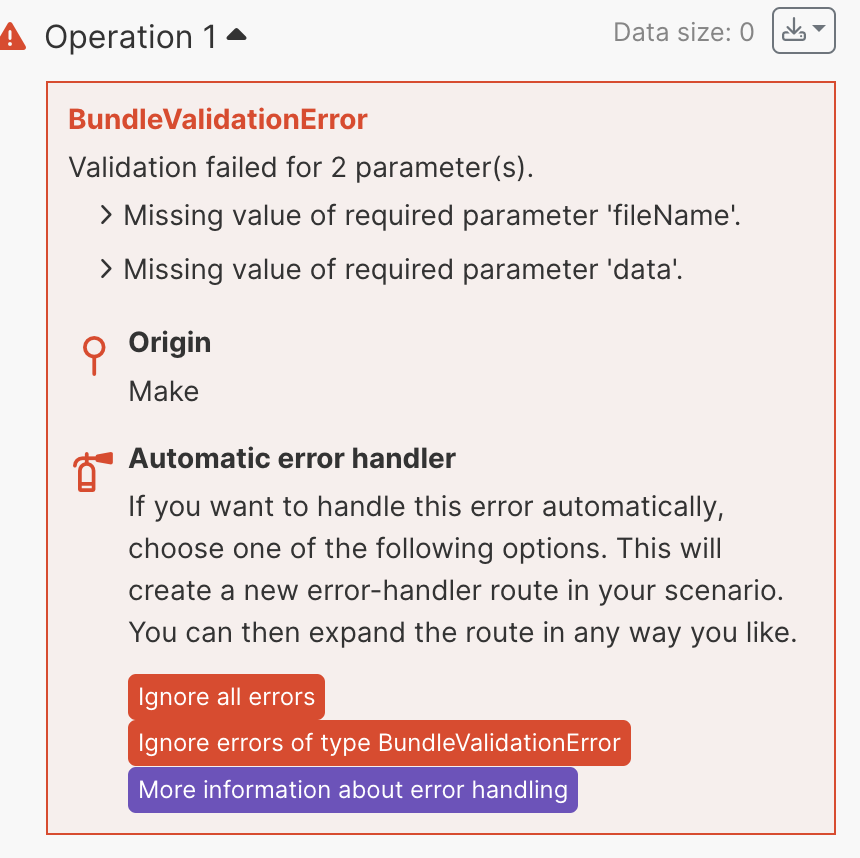Click the "Validation failed for 2 parameter(s)" text

(x=301, y=167)
